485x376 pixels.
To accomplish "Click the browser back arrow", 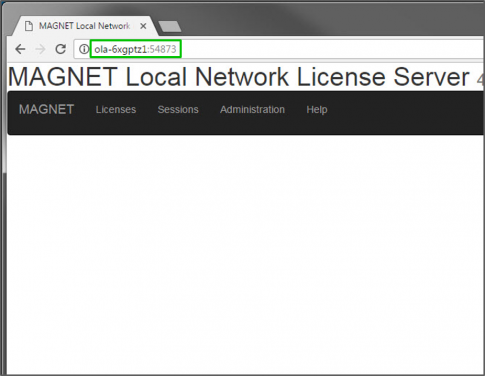I will (20, 49).
